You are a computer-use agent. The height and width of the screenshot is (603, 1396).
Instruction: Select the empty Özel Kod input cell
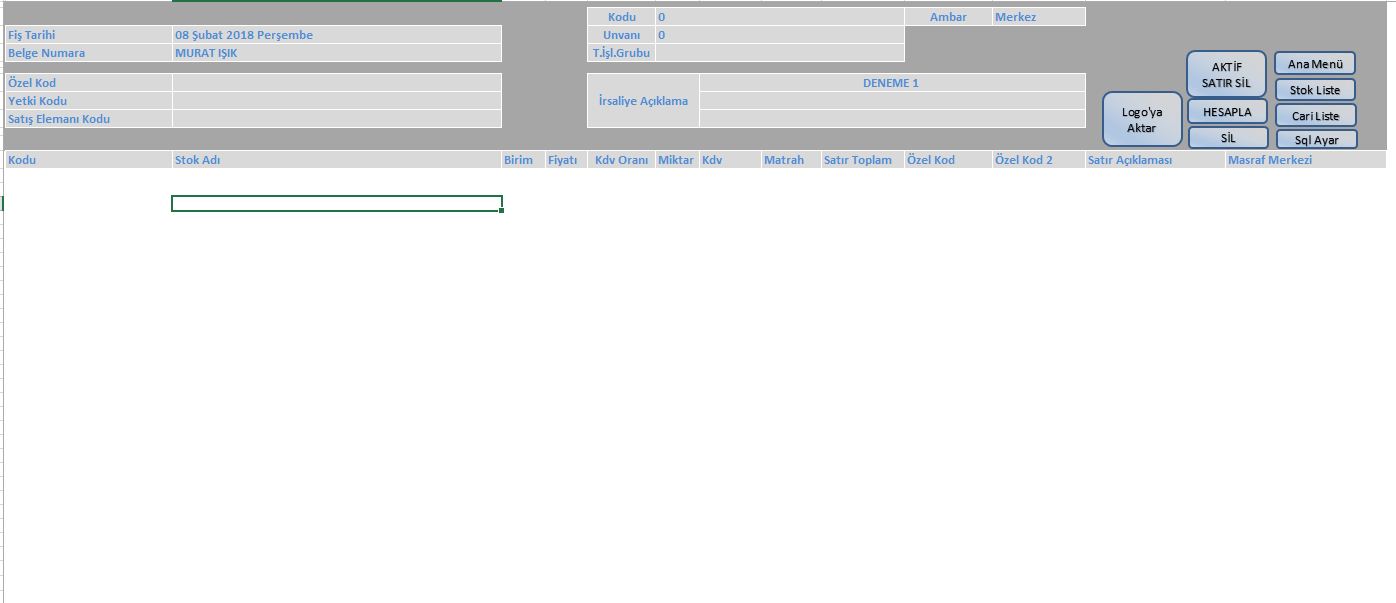click(x=336, y=83)
